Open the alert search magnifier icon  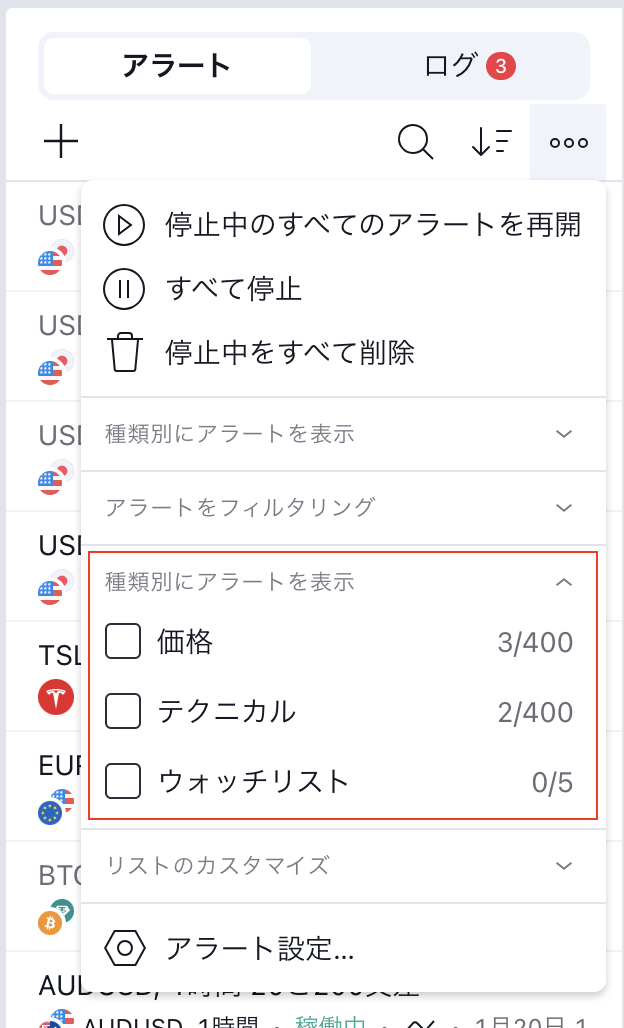coord(415,142)
